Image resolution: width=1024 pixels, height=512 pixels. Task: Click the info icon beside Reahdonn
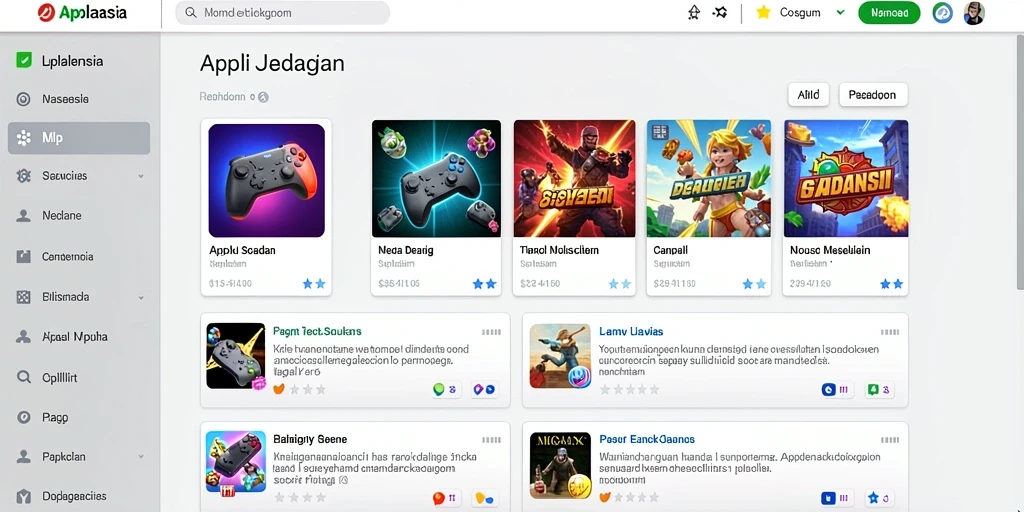pos(263,97)
